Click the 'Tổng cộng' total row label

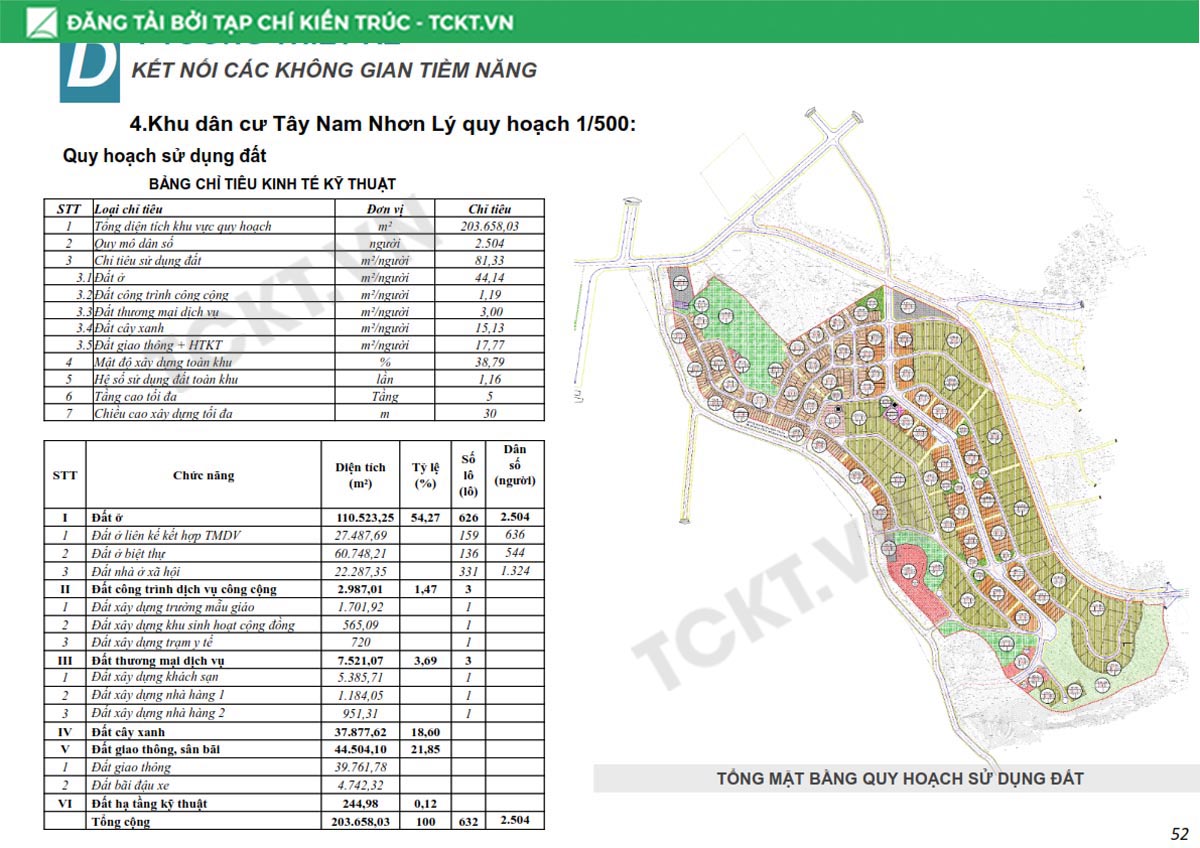pyautogui.click(x=122, y=821)
